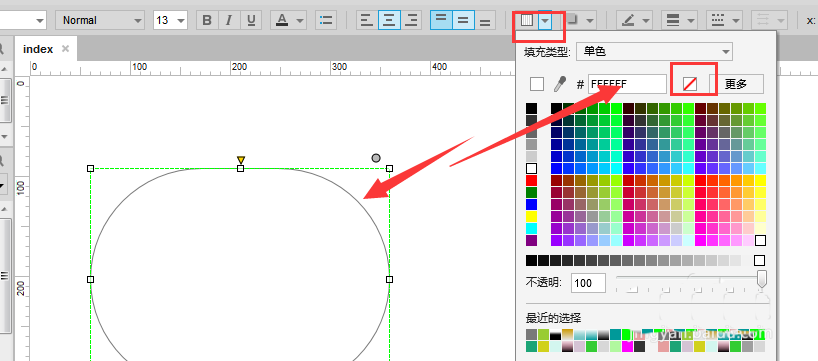Click the left-middle resize handle of the shape
818x361 pixels.
[x=90, y=280]
